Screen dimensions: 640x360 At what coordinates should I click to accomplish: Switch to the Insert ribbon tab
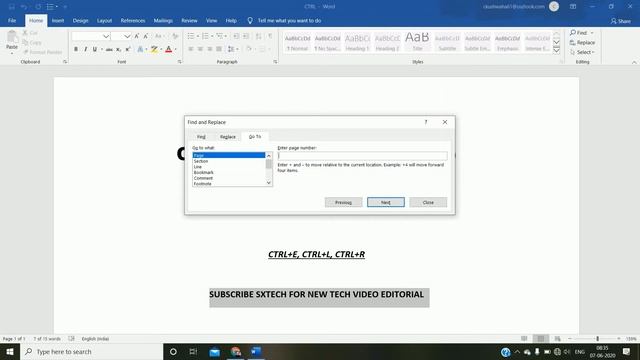(58, 20)
